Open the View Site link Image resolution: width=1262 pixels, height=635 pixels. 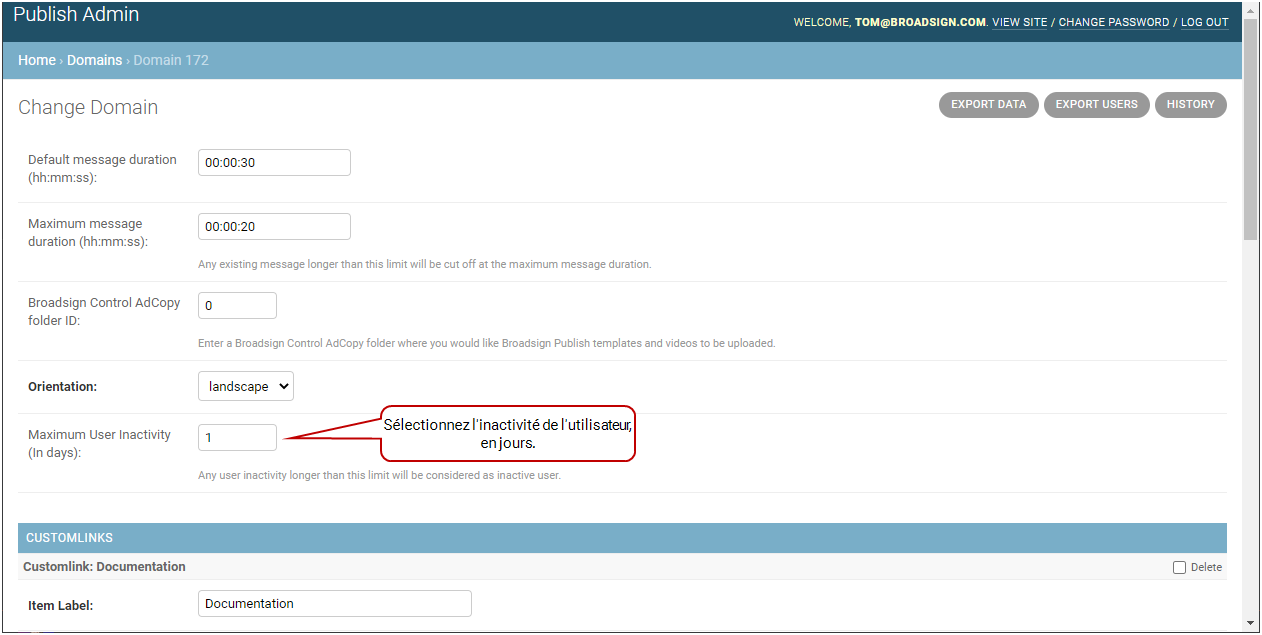click(1019, 22)
